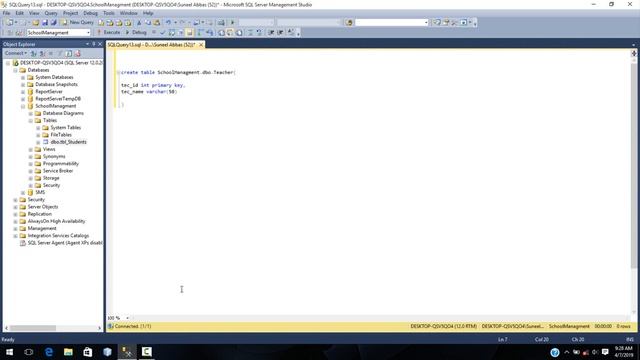640x360 pixels.
Task: Click the Disconnect icon in Object Explorer toolbar
Action: point(42,53)
